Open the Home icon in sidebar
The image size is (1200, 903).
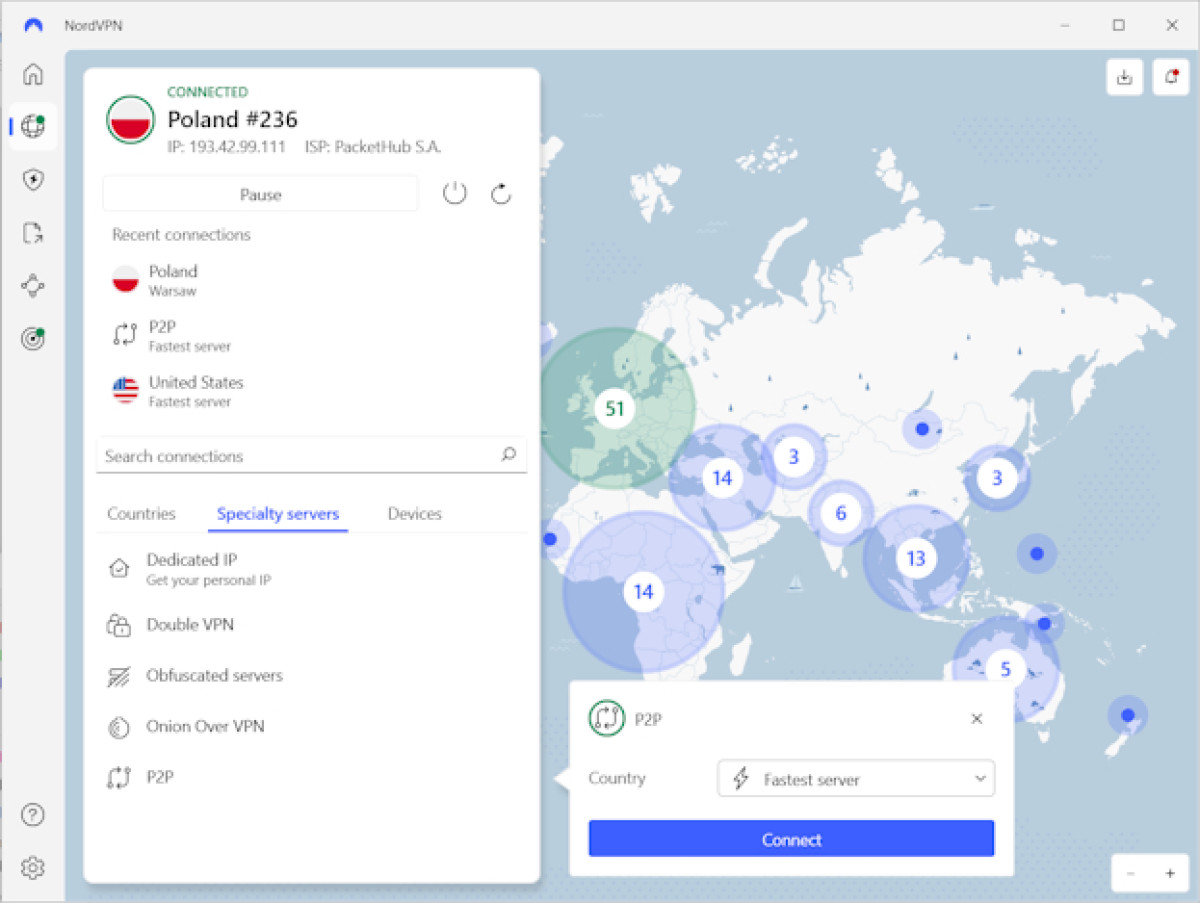tap(33, 74)
